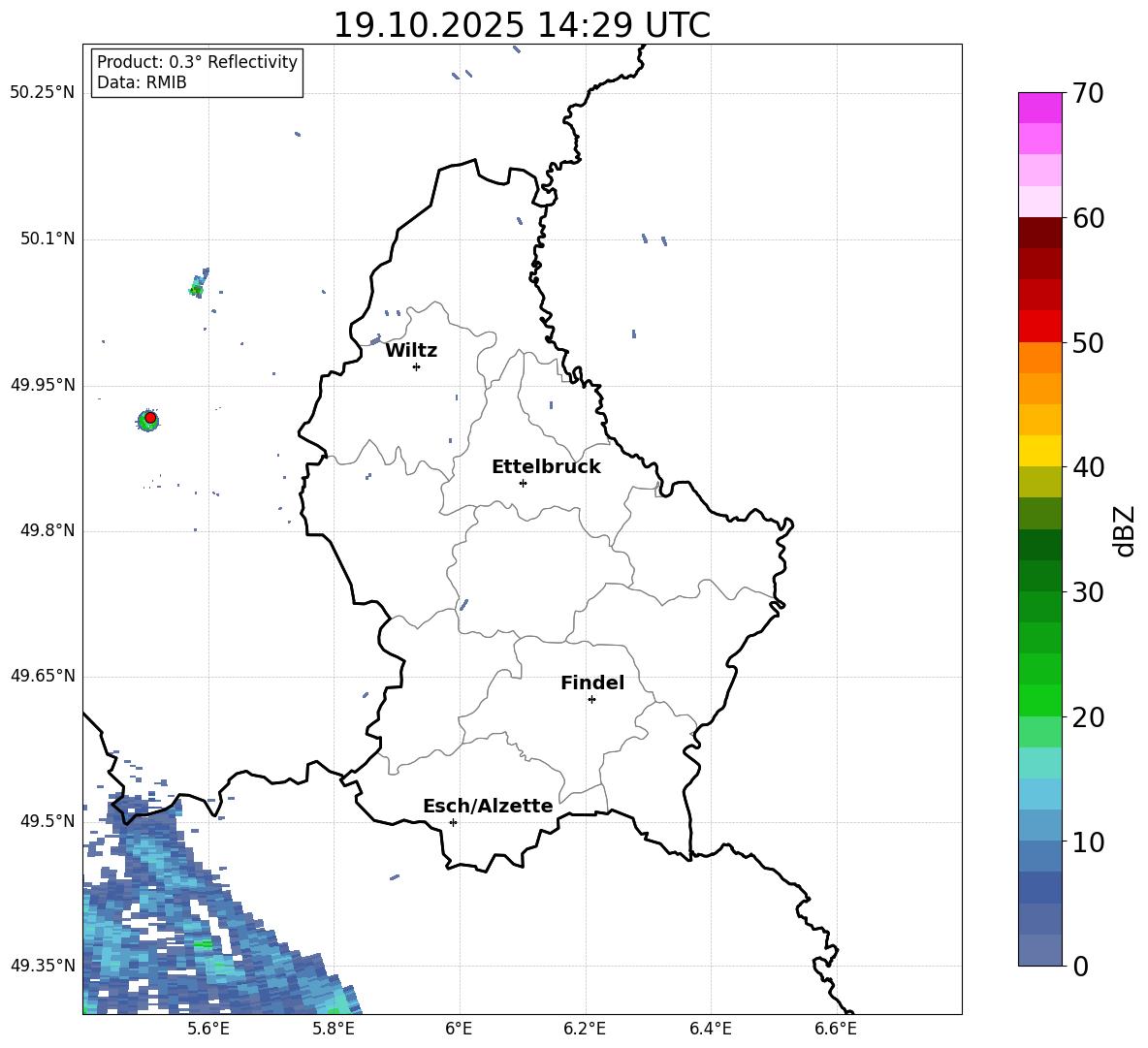This screenshot has width=1148, height=1048.
Task: Click the Findel location cross marker
Action: click(591, 700)
